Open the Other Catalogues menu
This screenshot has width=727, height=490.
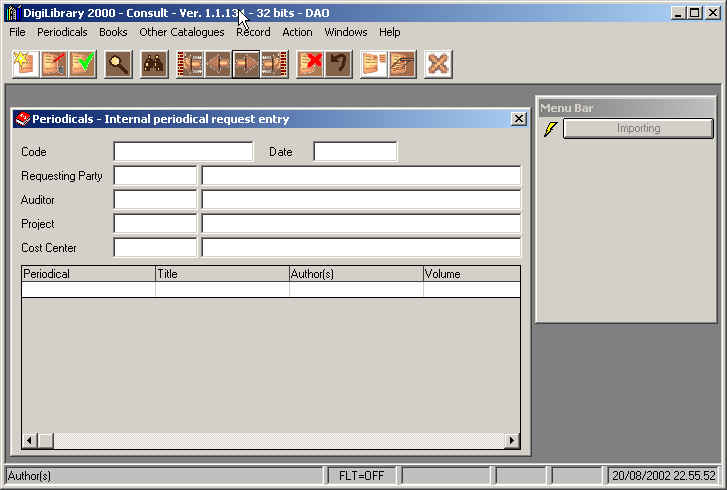(182, 32)
